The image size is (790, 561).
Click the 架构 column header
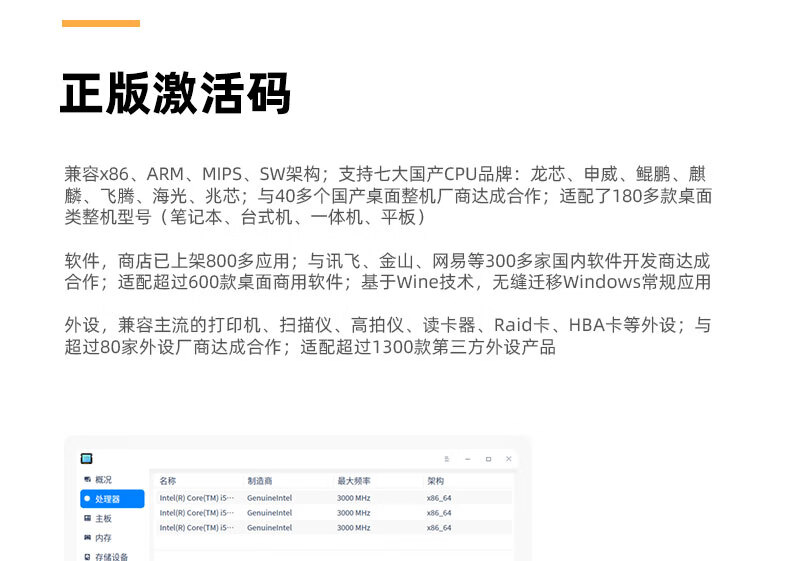pos(435,481)
